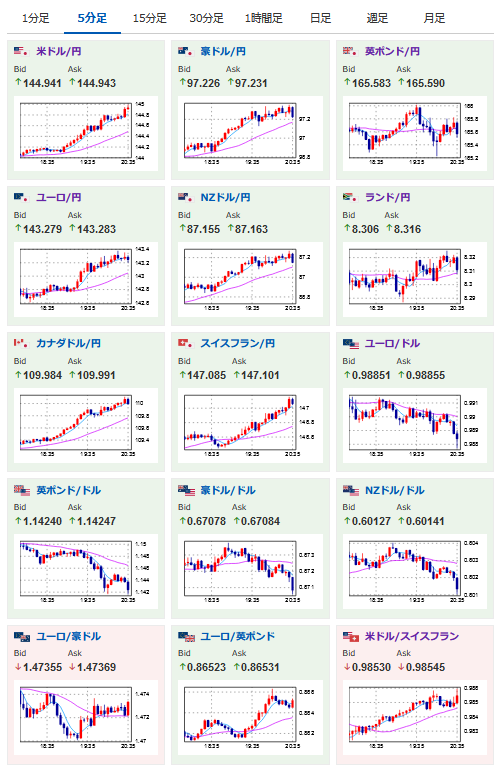The height and width of the screenshot is (768, 499).
Task: Switch to the 1分足 tab
Action: click(36, 19)
